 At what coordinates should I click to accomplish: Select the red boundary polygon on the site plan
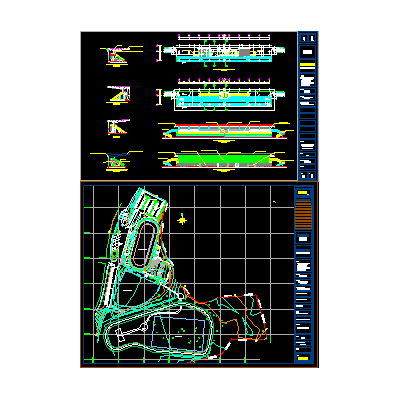click(227, 327)
